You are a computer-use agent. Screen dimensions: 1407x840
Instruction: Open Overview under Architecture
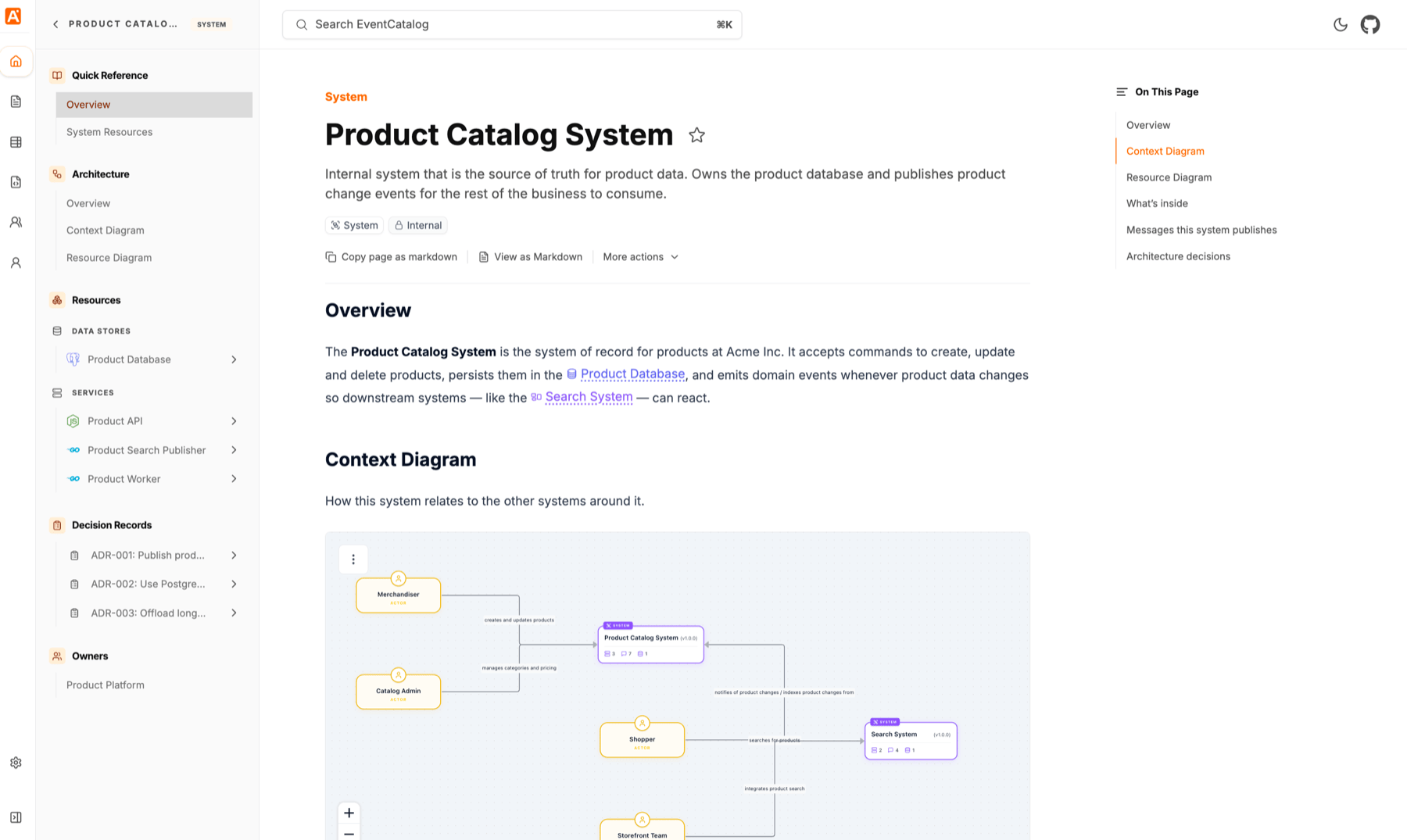[88, 203]
